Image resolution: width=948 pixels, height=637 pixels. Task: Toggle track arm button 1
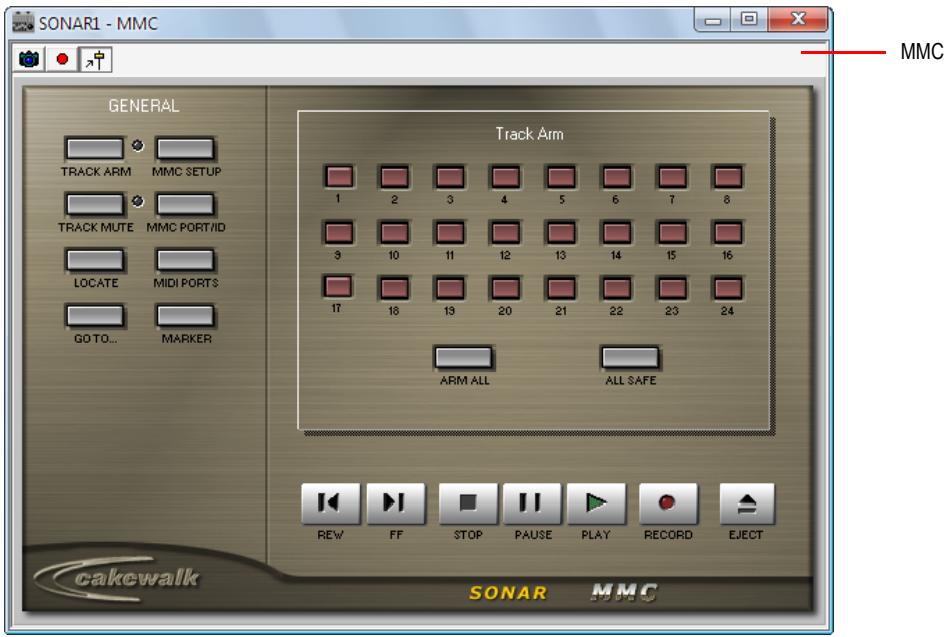coord(339,176)
